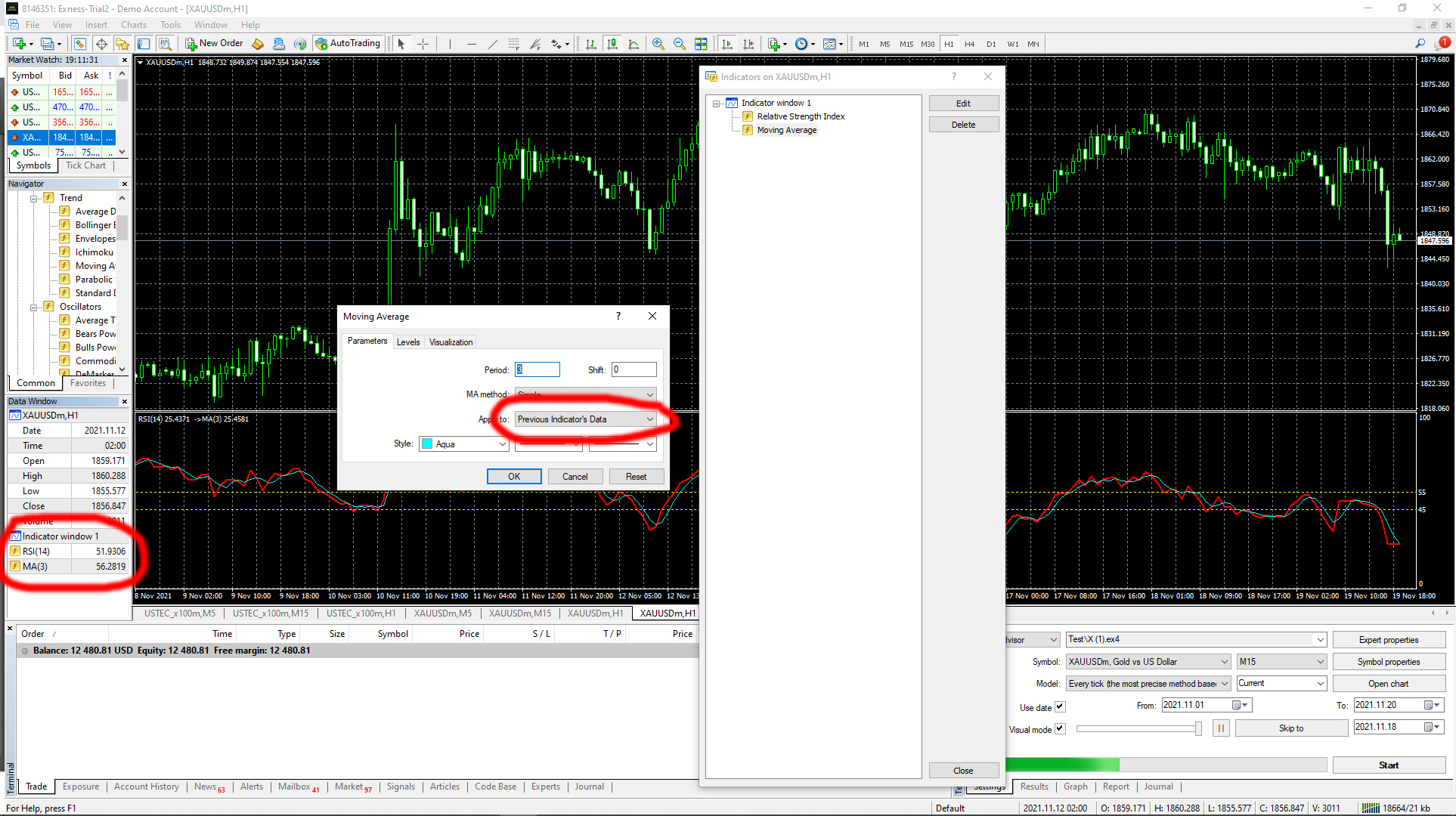Open the tester Symbol dropdown
1456x816 pixels.
[x=1148, y=662]
